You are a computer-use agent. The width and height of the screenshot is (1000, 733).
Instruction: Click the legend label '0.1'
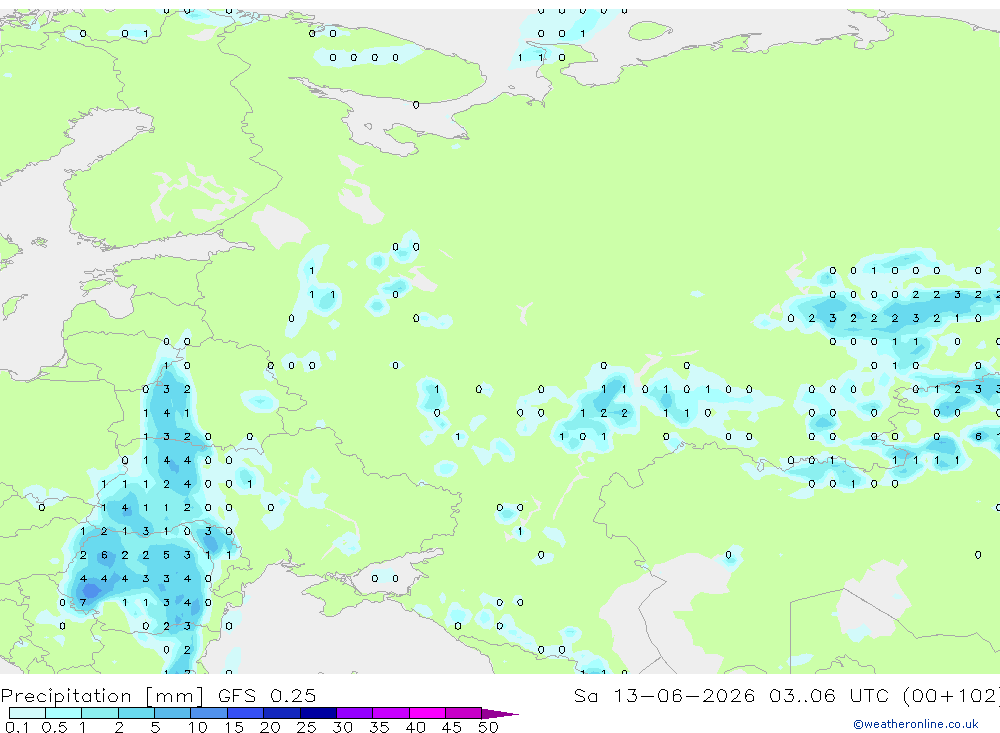17,727
